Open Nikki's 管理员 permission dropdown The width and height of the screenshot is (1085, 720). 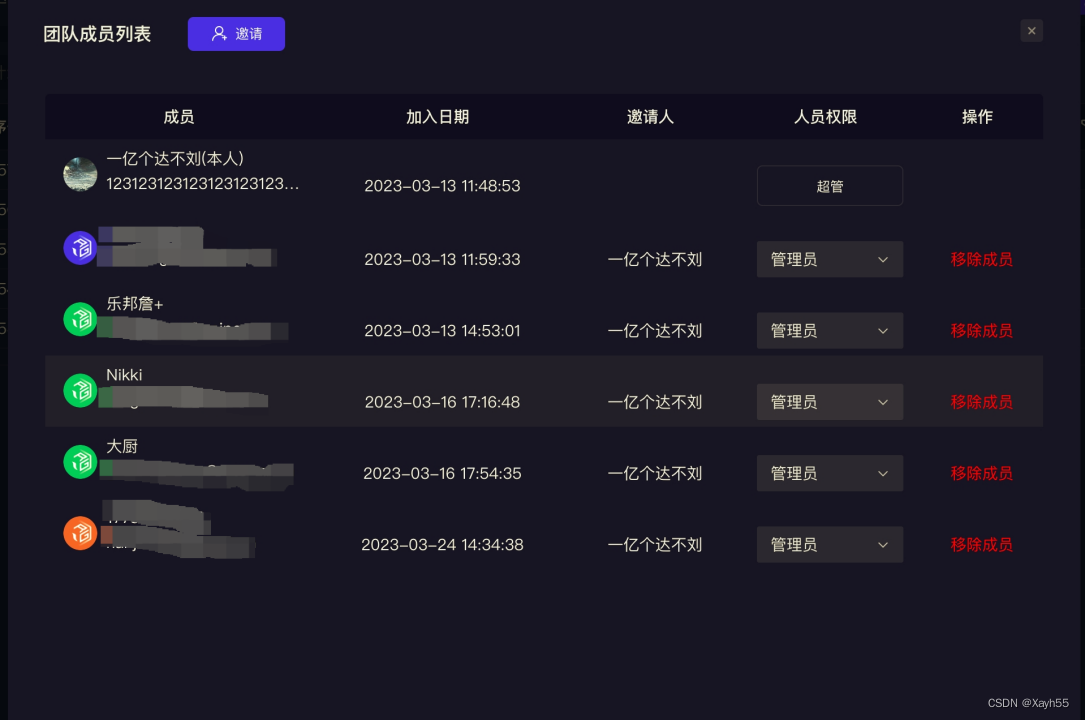point(829,401)
